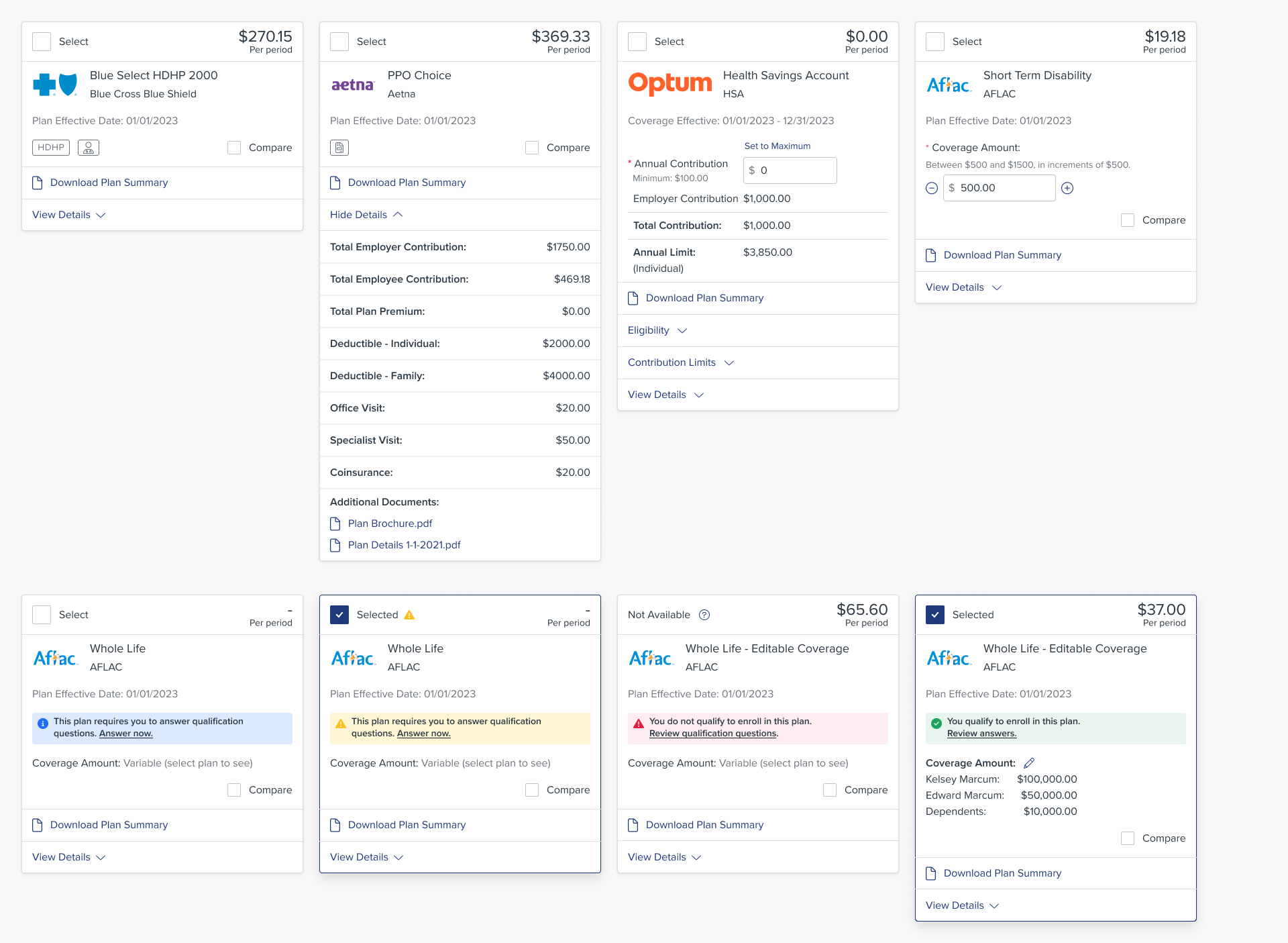1288x943 pixels.
Task: Enable Compare for the Aetna PPO Choice plan
Action: (x=532, y=148)
